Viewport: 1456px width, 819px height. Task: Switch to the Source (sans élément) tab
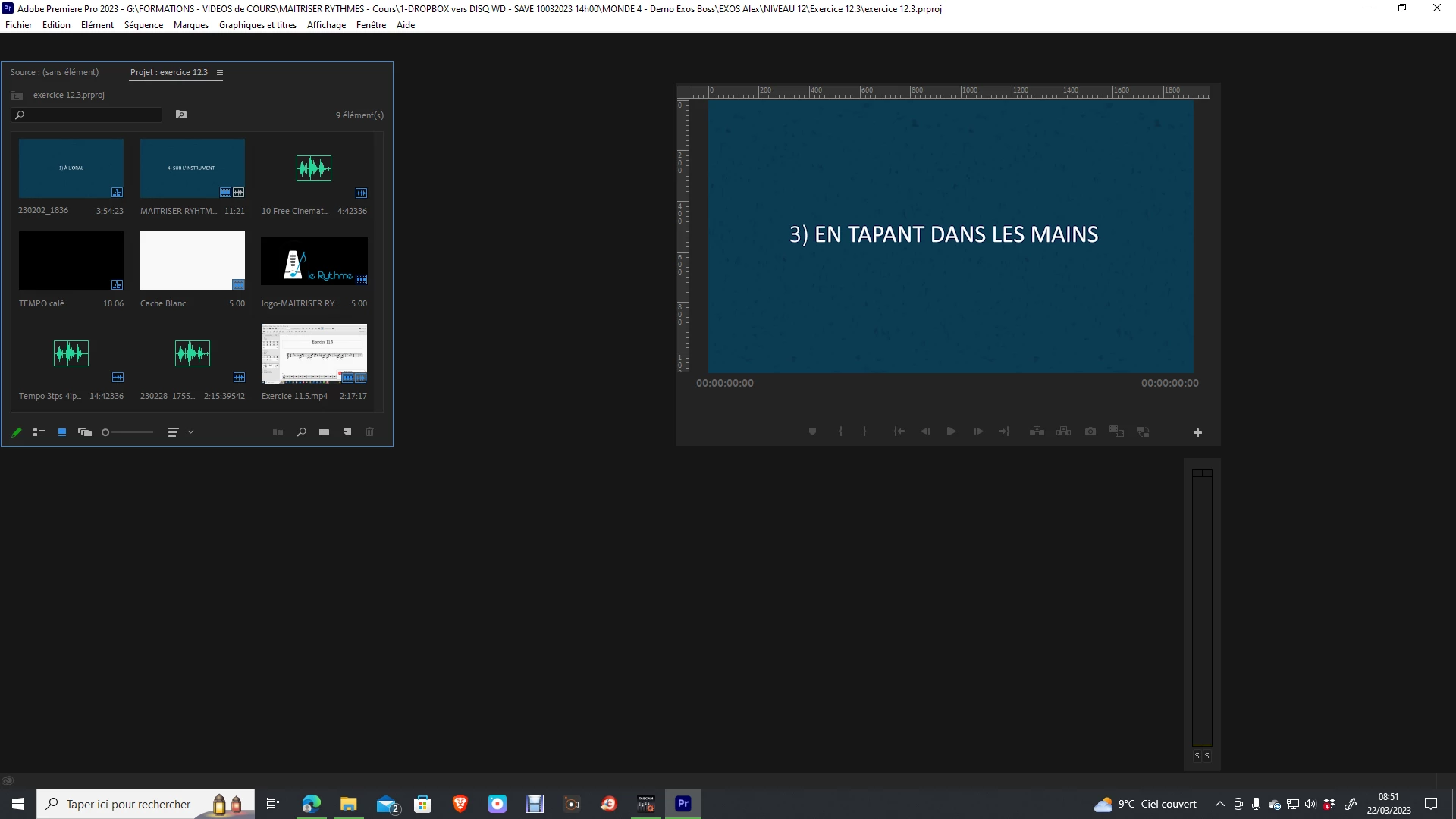point(55,73)
